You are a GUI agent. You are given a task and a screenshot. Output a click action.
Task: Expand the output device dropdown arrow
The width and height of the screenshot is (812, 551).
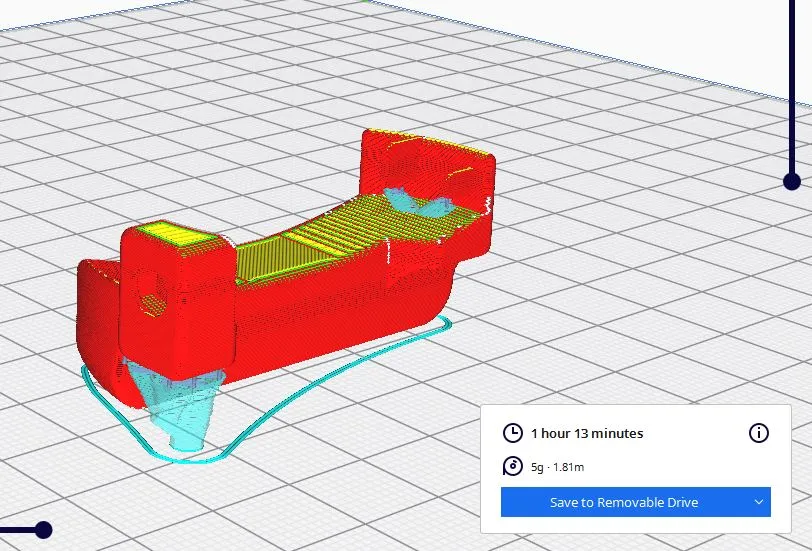(x=758, y=502)
